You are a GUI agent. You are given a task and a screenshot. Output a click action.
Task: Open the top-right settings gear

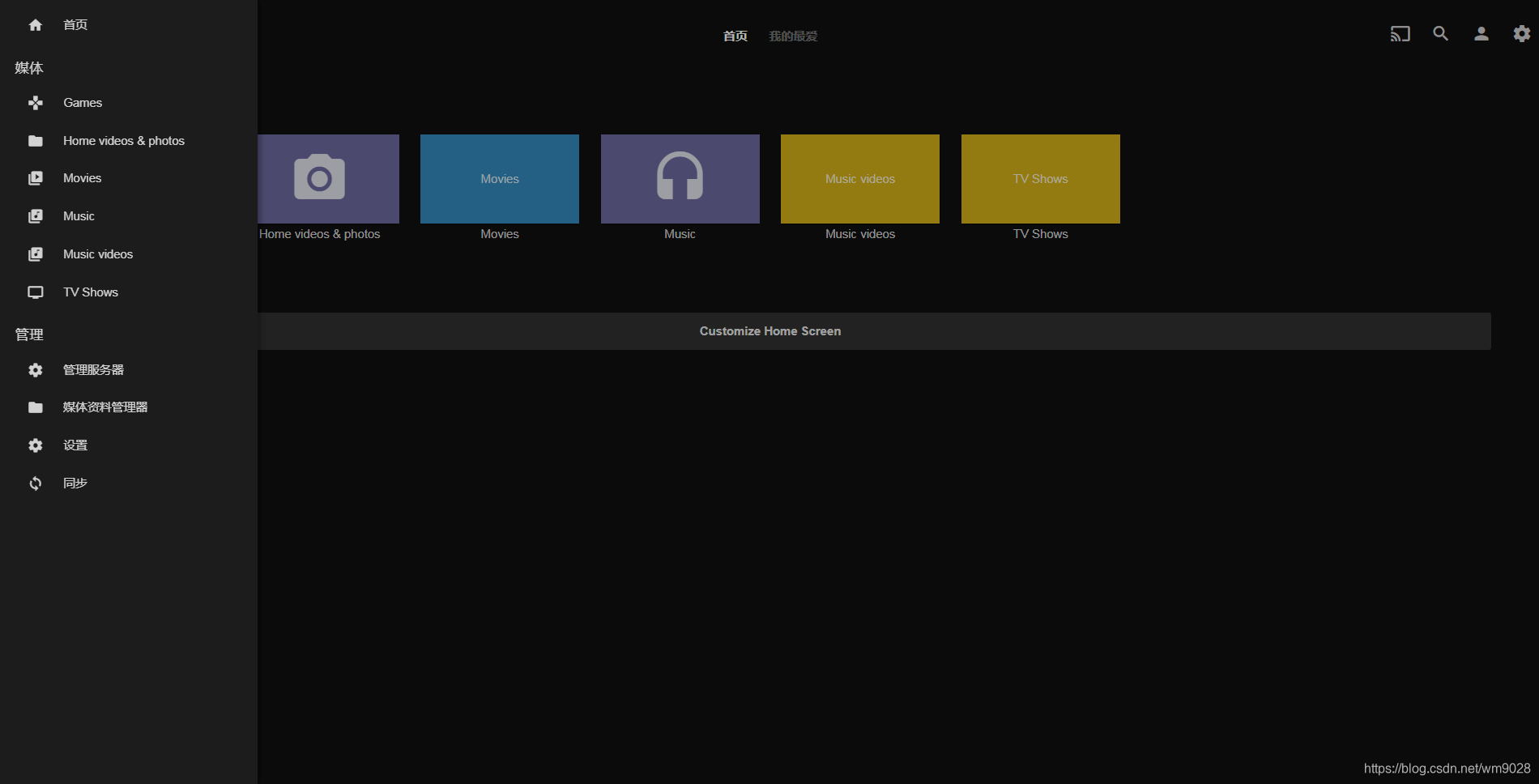pyautogui.click(x=1522, y=34)
